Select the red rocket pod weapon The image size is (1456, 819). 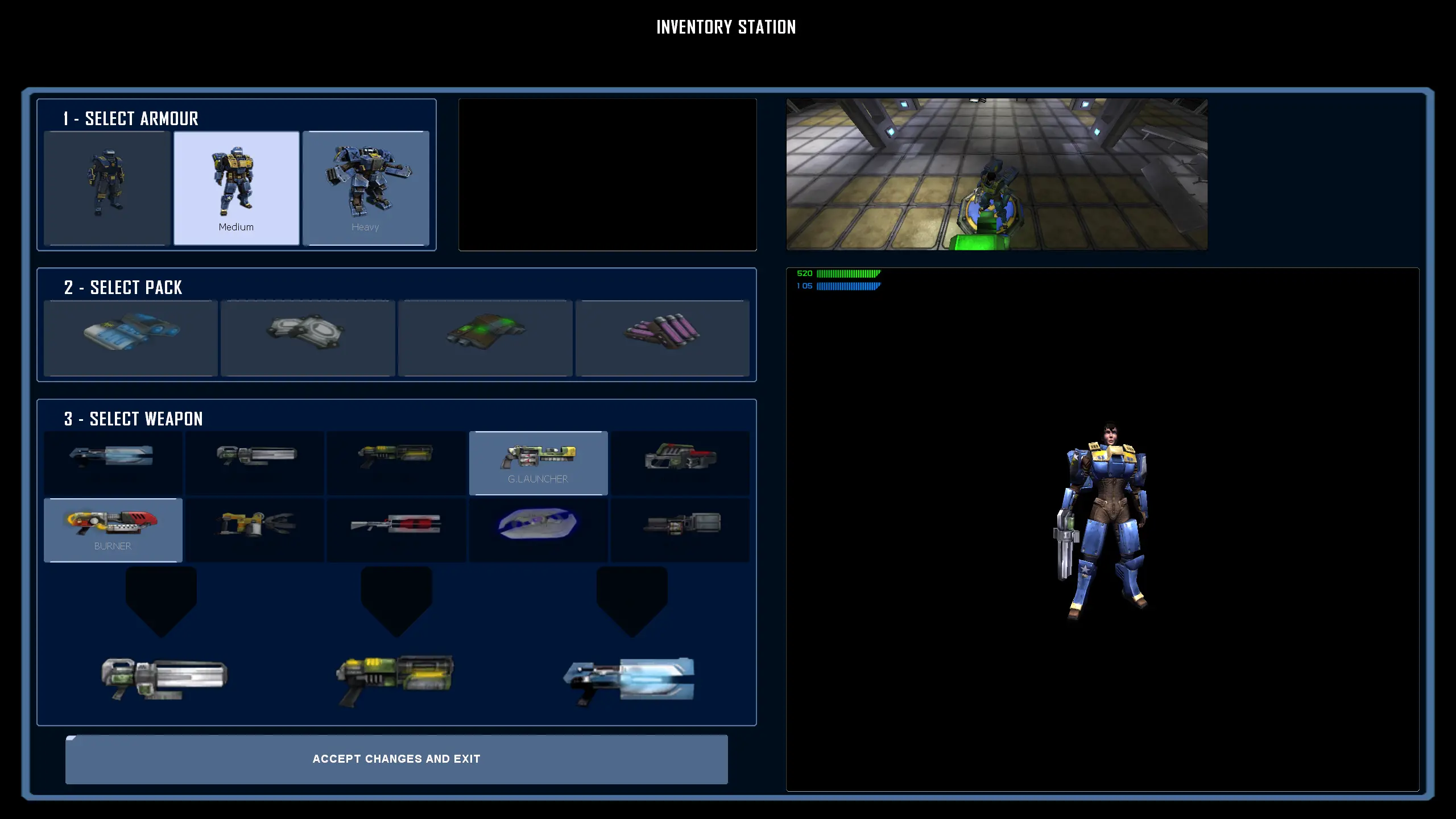(680, 463)
